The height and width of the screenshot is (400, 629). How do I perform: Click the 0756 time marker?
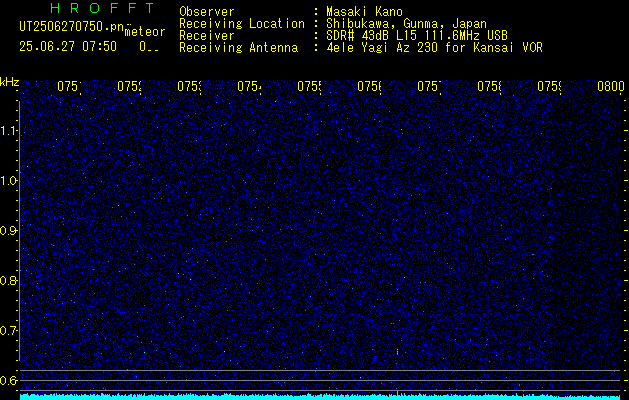coord(369,87)
